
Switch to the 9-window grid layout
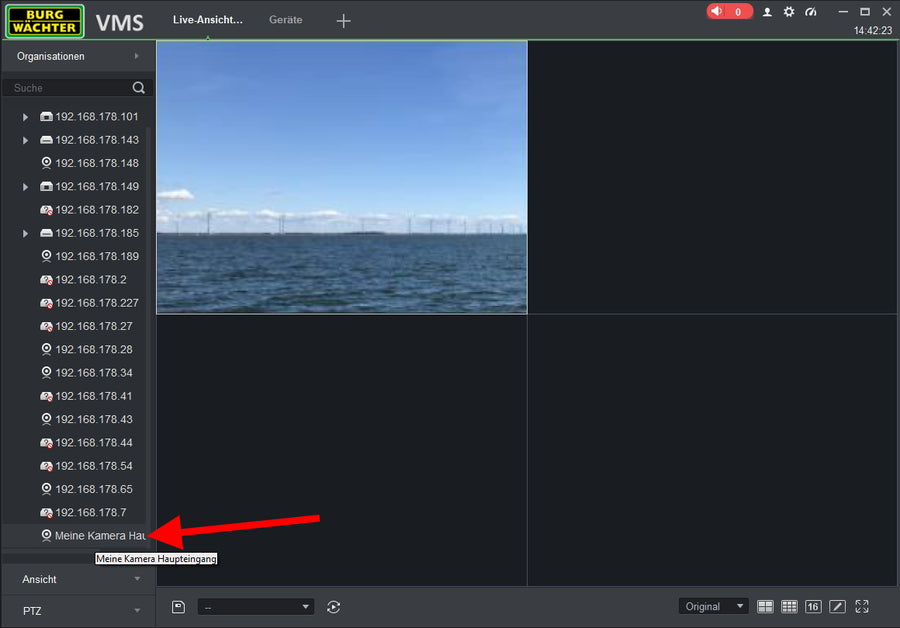click(x=789, y=607)
